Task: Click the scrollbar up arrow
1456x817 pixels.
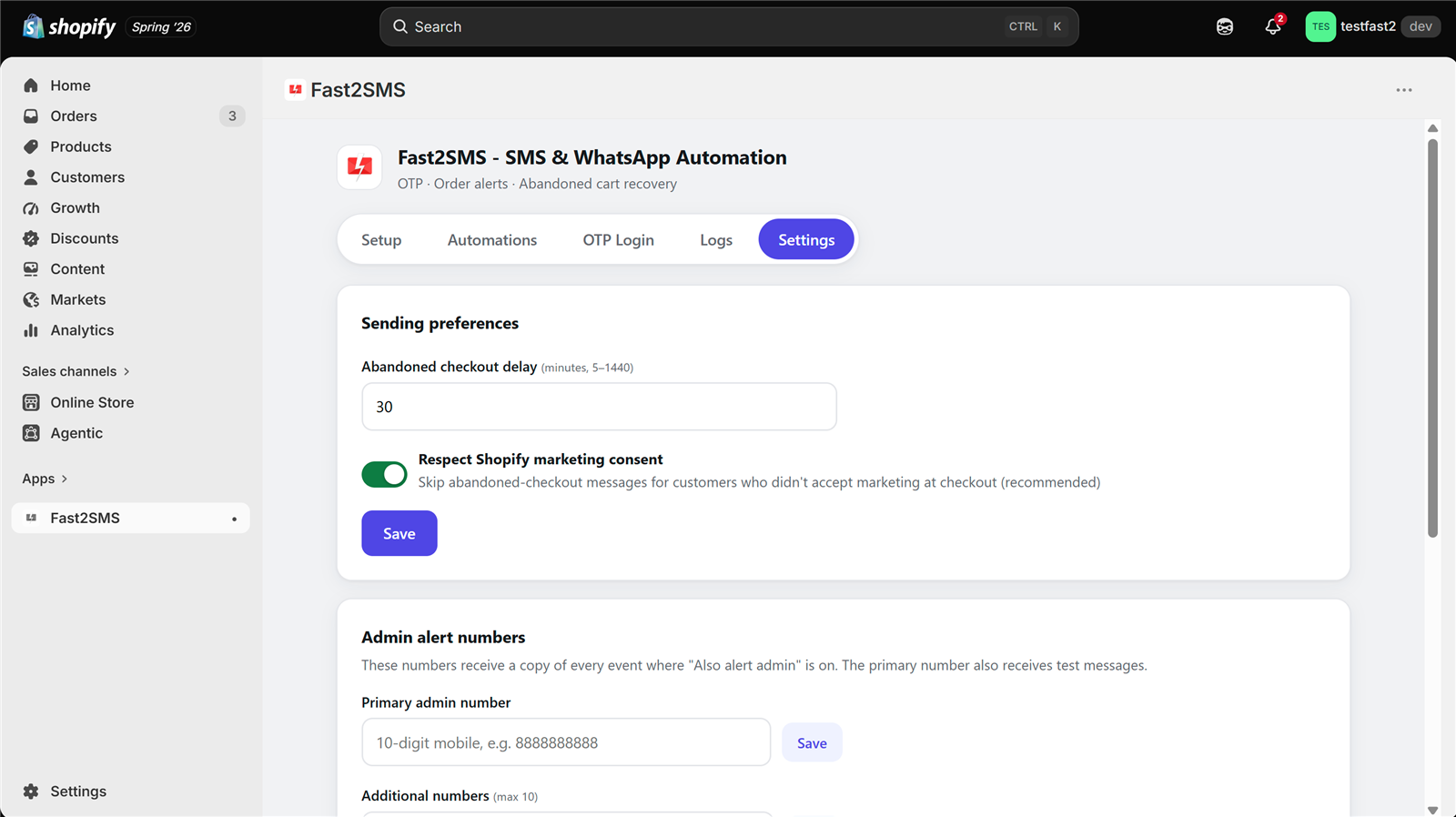Action: 1432,128
